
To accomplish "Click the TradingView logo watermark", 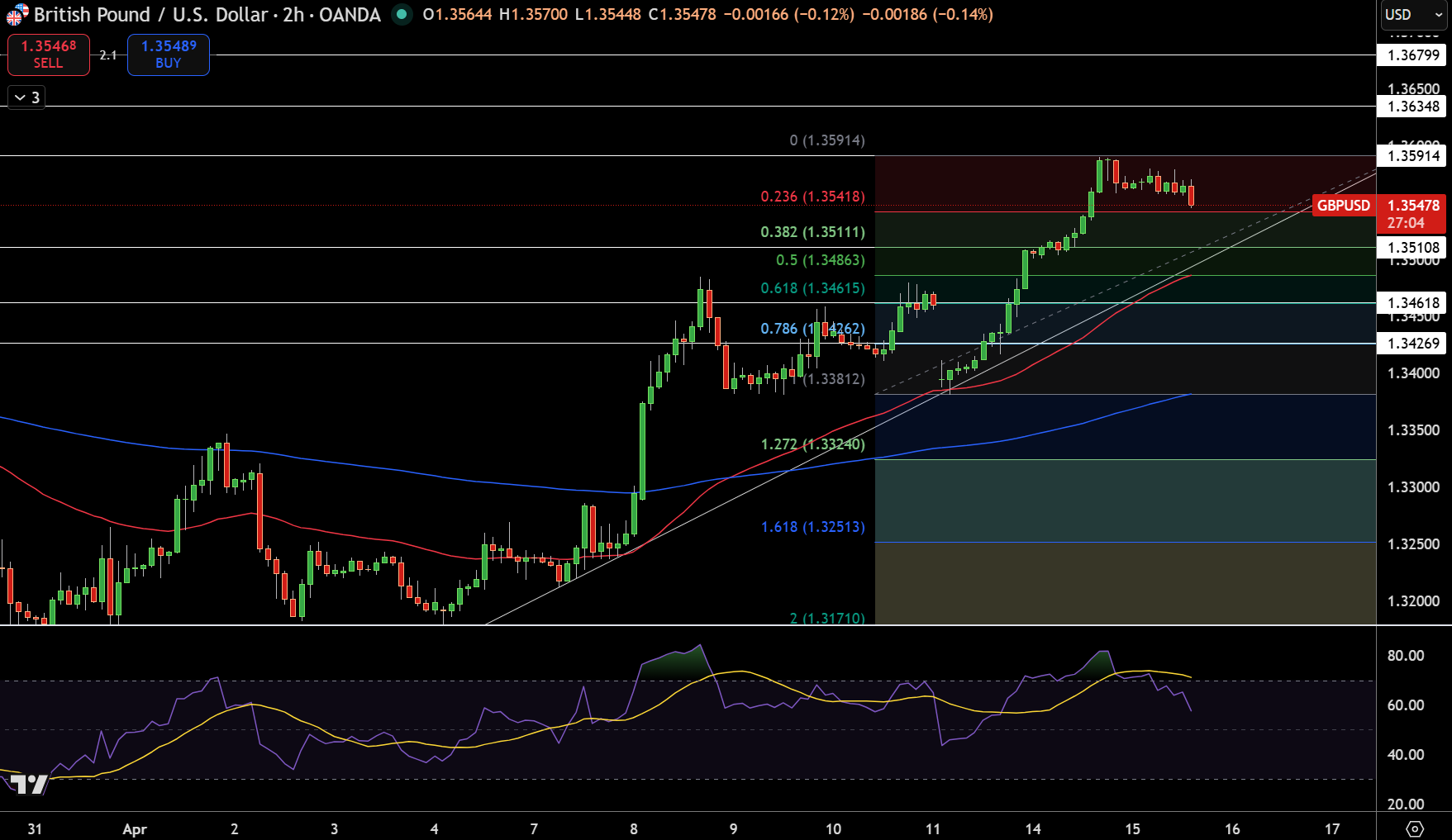I will coord(30,783).
